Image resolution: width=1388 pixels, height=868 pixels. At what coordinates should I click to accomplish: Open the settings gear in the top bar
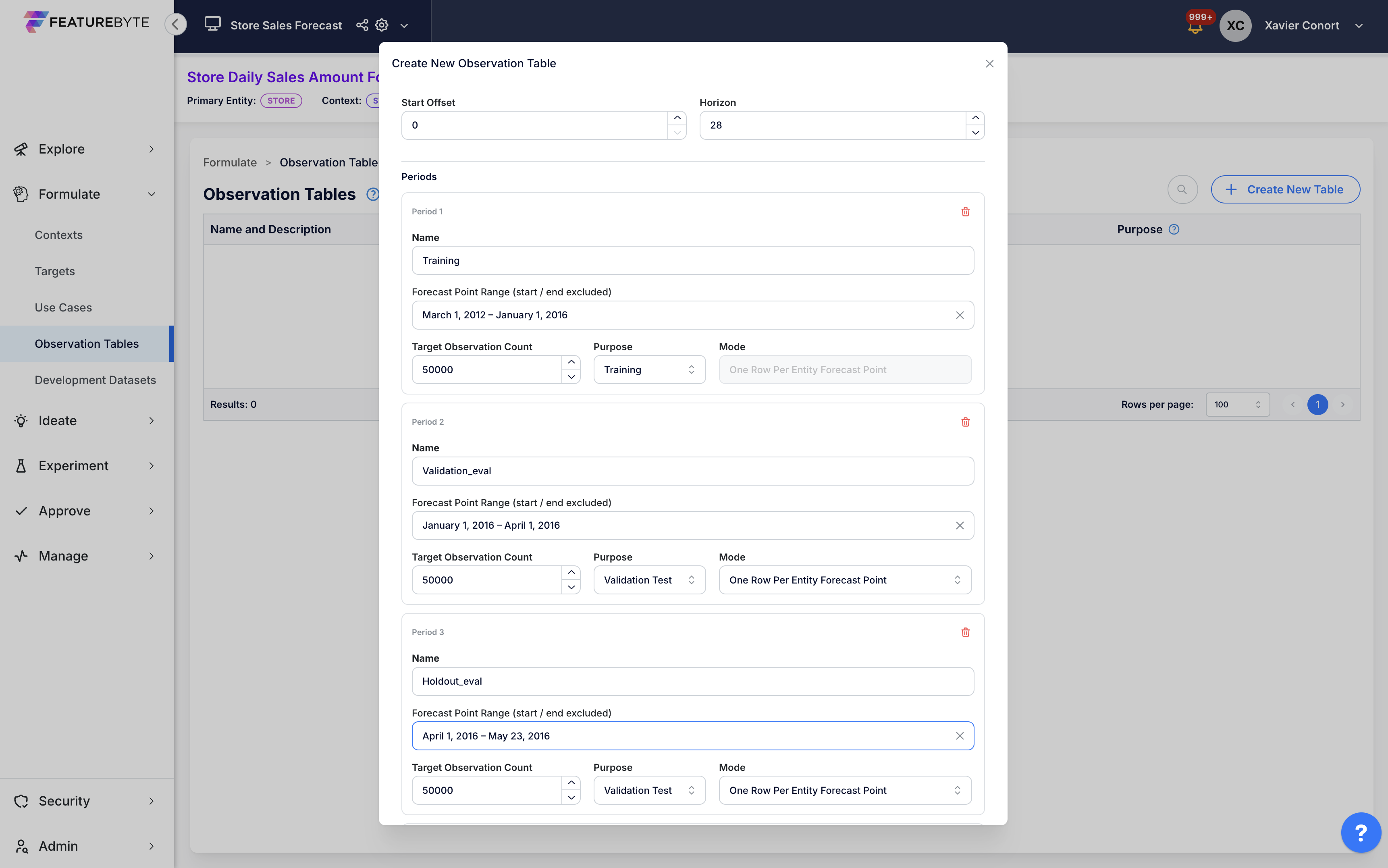pyautogui.click(x=381, y=25)
